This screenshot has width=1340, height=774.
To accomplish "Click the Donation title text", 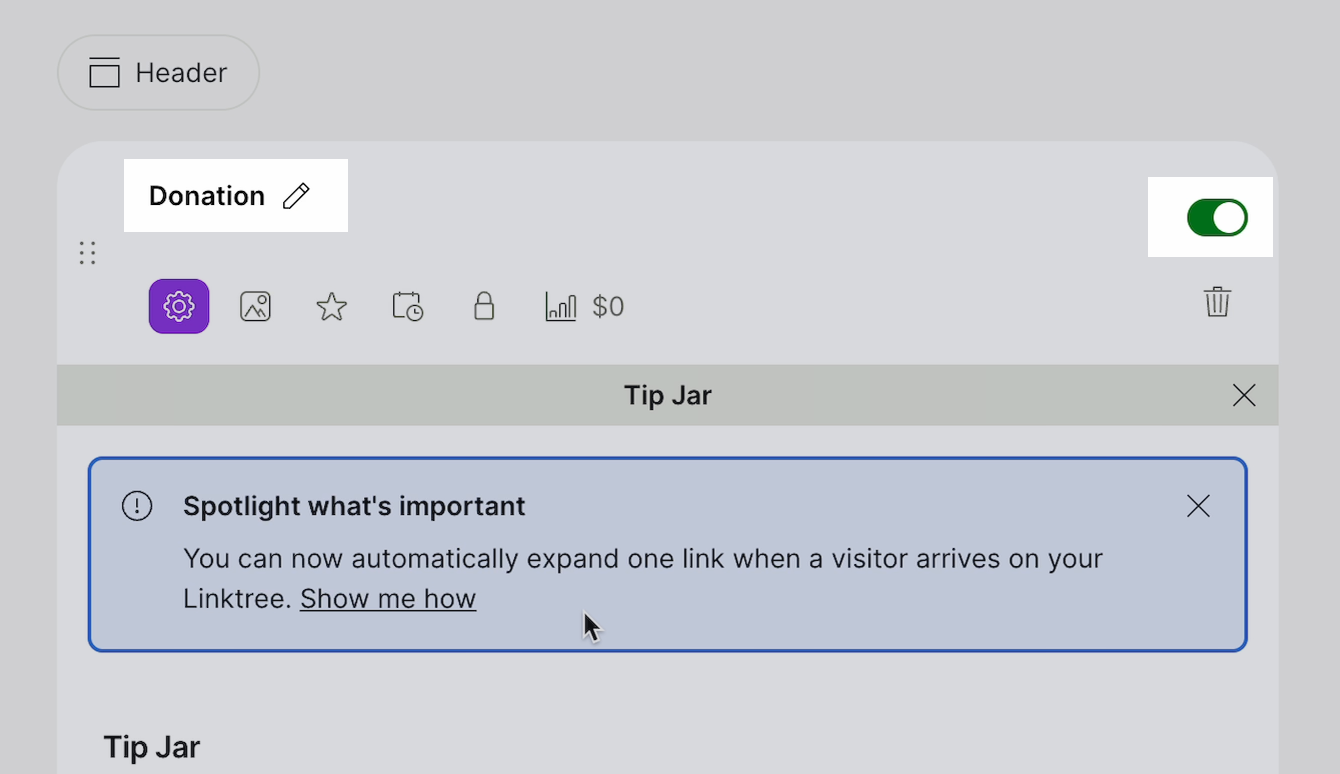I will coord(207,196).
